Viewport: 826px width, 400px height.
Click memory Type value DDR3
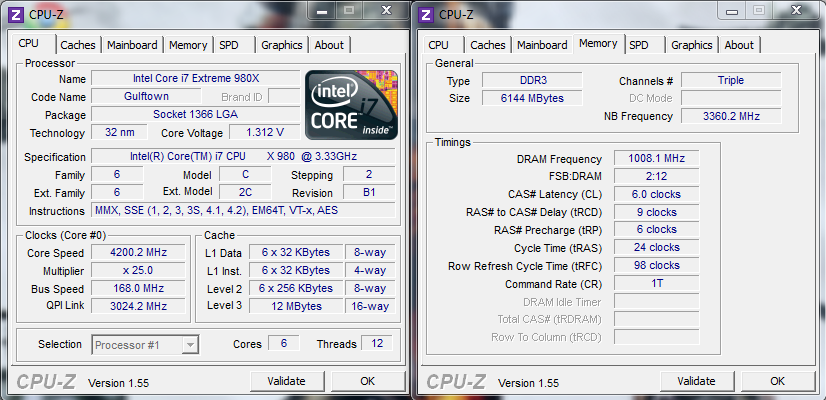tap(532, 80)
